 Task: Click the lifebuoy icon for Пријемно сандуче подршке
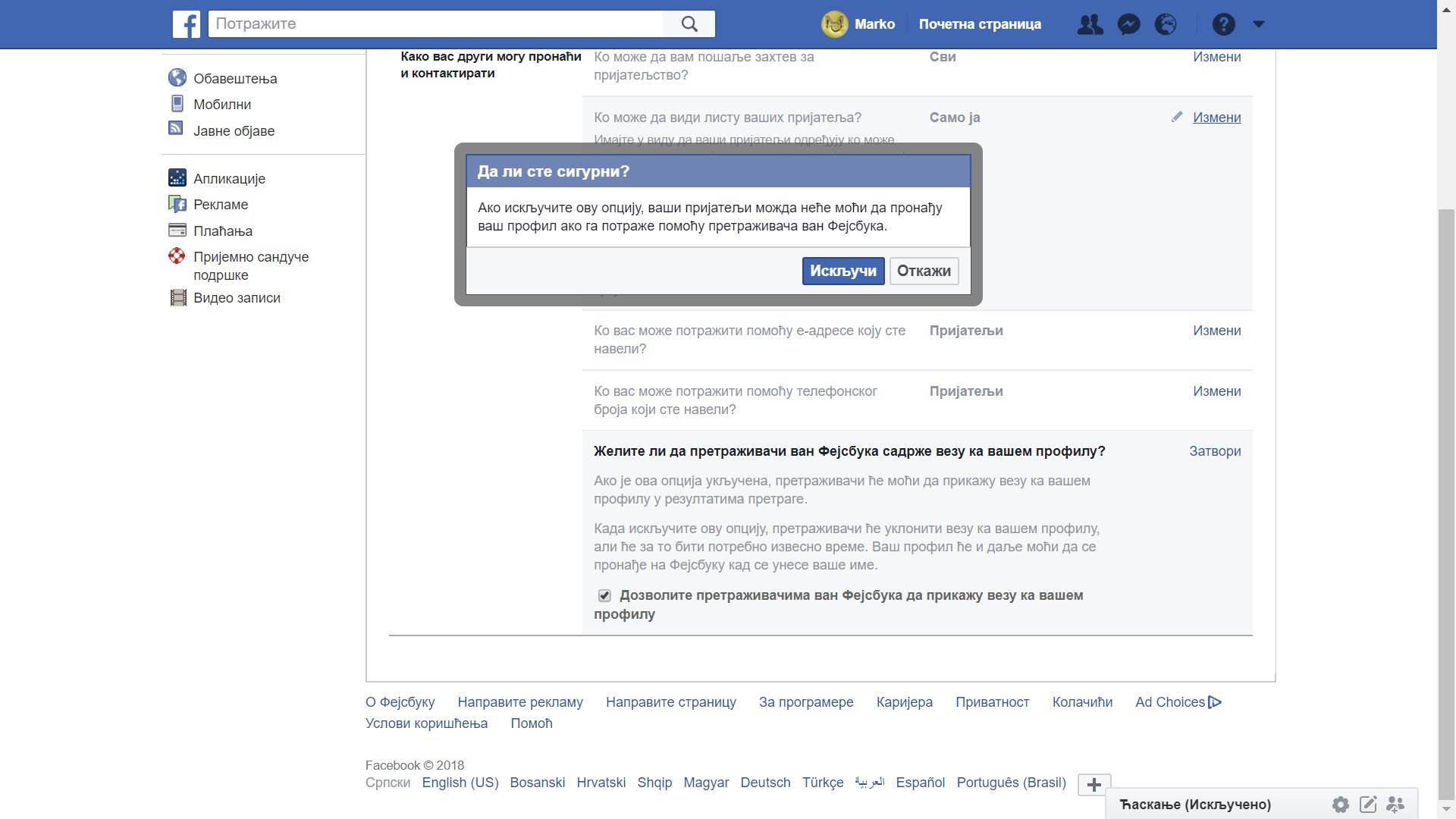click(x=177, y=256)
